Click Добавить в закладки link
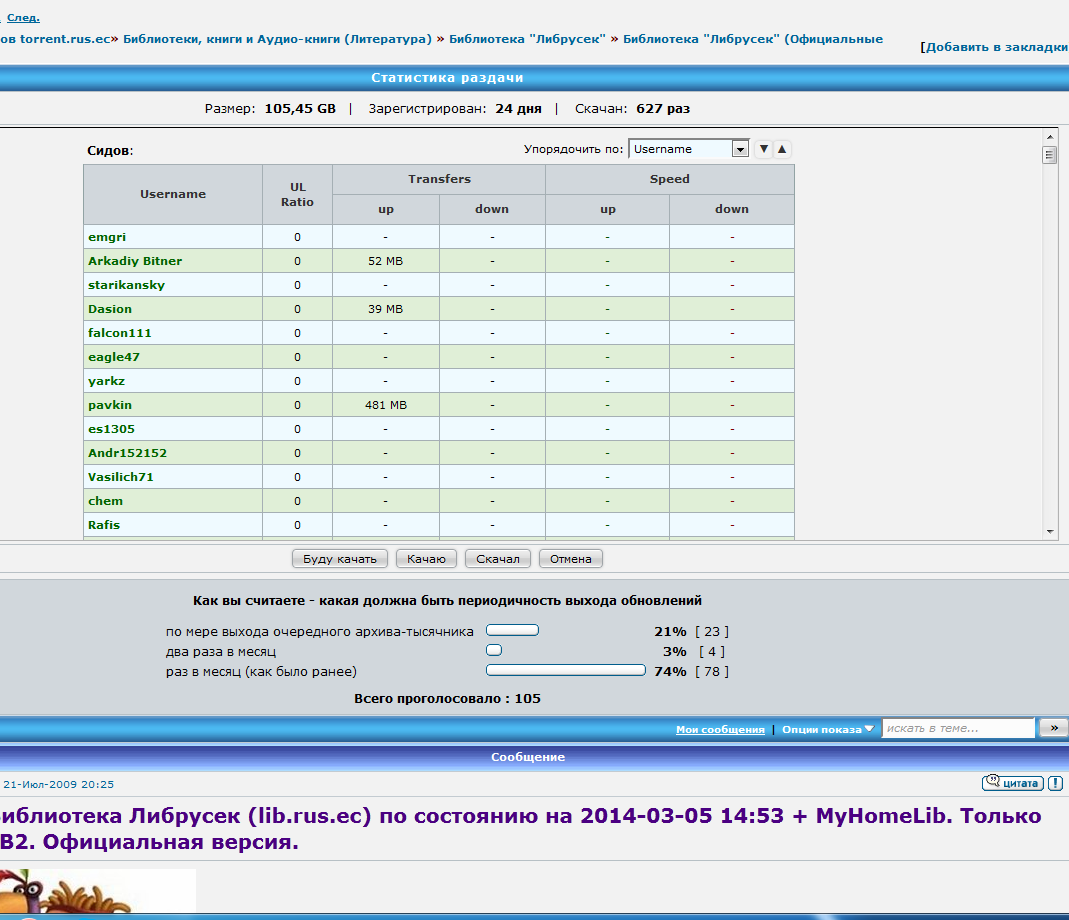 [x=996, y=47]
